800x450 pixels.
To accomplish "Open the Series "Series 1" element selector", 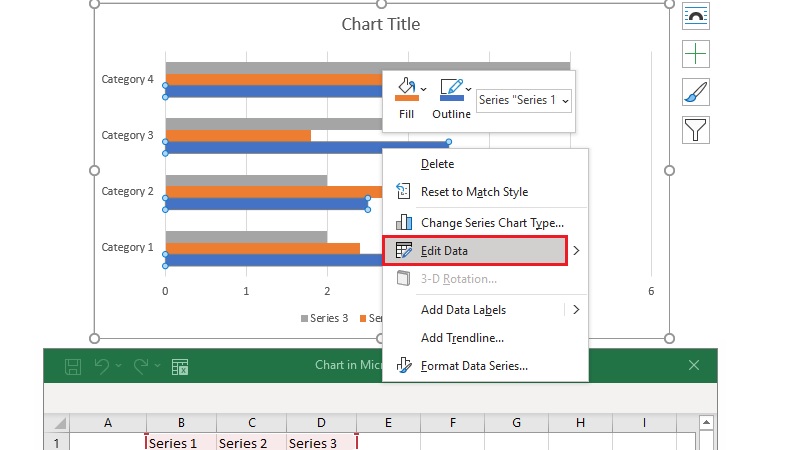I will (523, 100).
